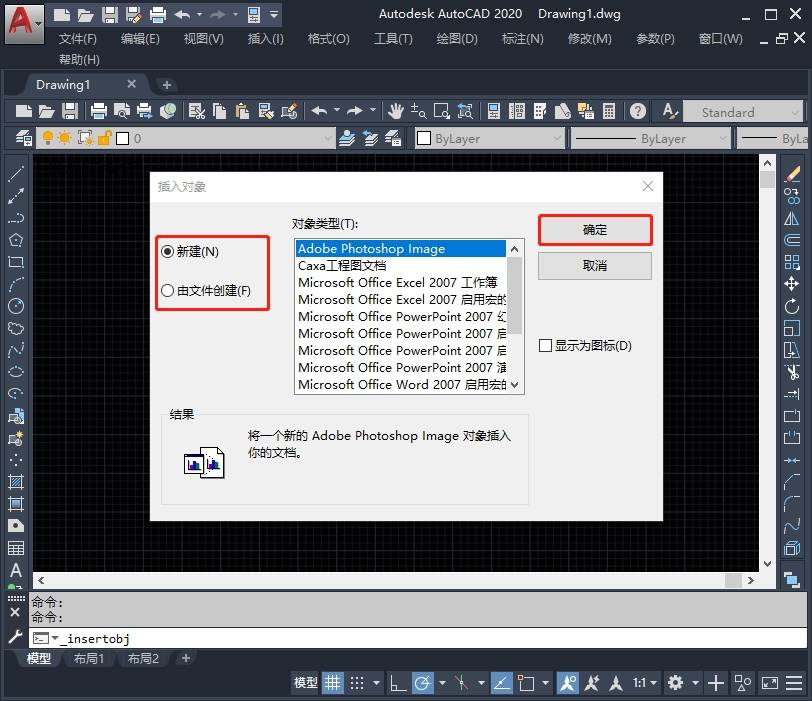Open the undo history dropdown arrow in standard toolbar
This screenshot has width=812, height=701.
pos(337,110)
